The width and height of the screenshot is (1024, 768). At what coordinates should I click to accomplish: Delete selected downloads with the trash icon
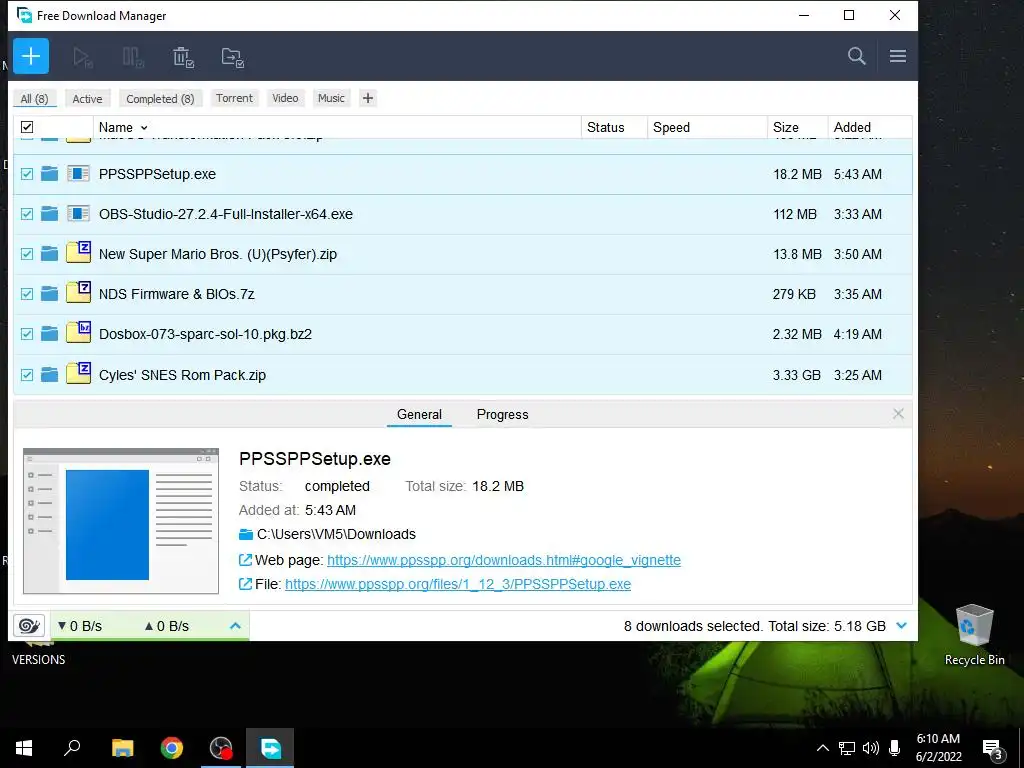184,57
